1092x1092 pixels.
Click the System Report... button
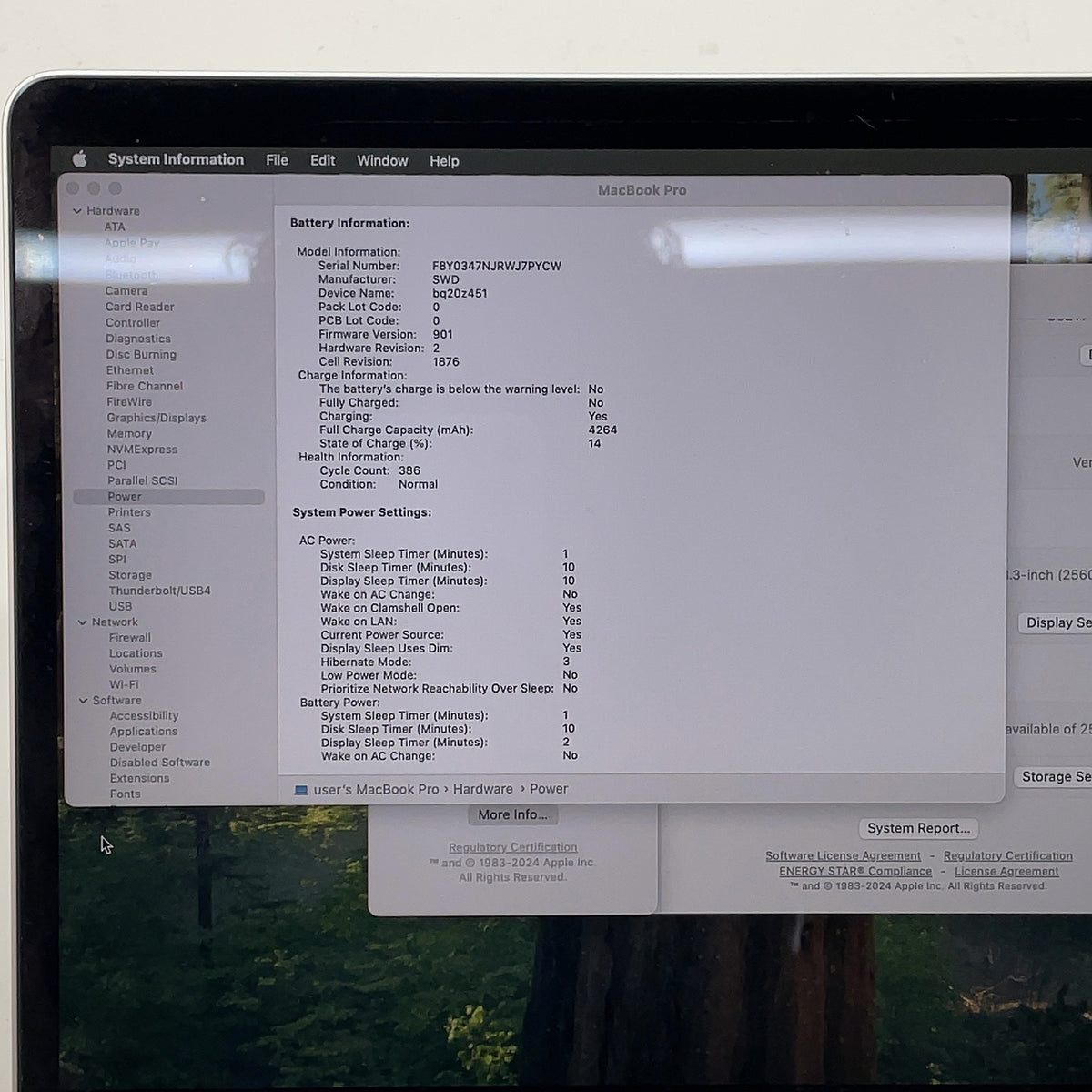pyautogui.click(x=918, y=828)
